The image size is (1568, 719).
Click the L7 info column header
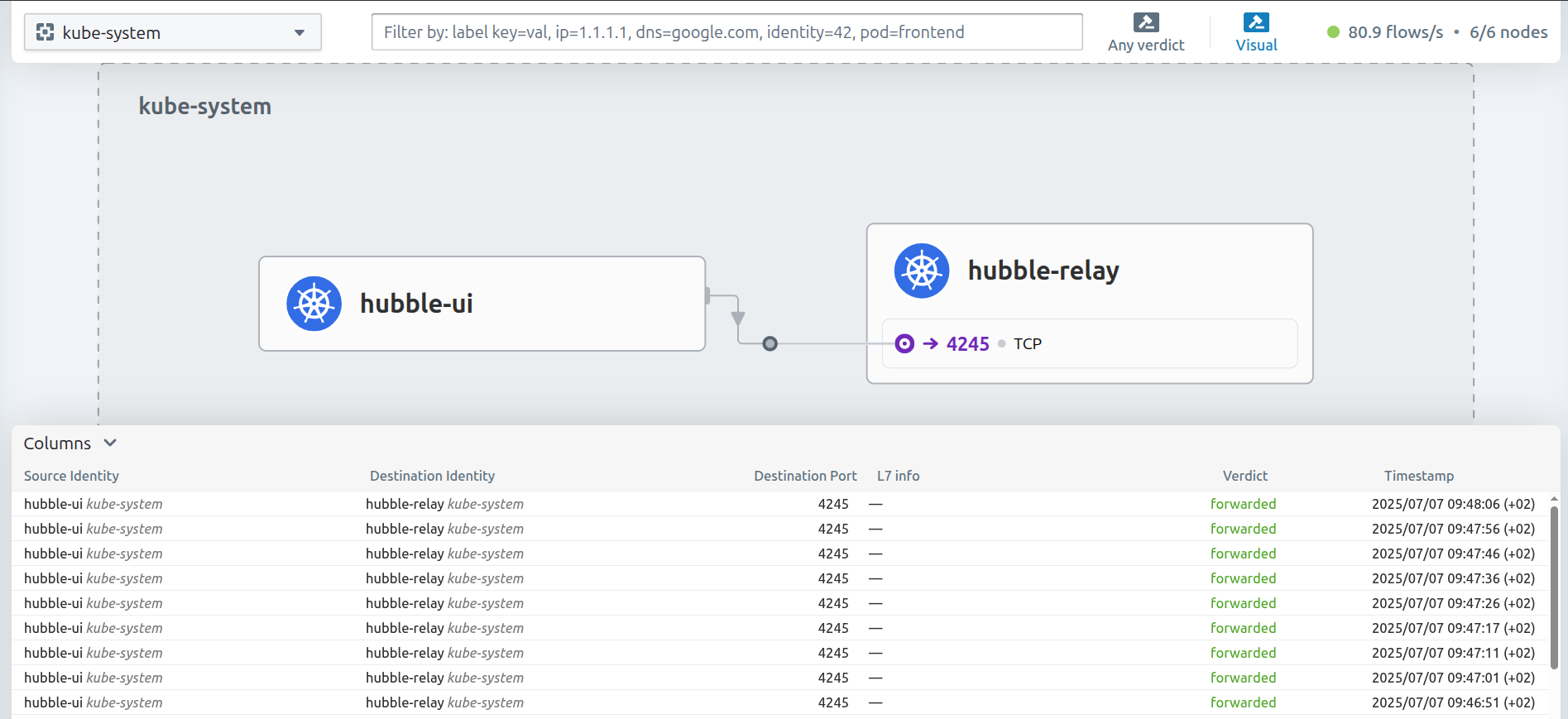tap(898, 476)
